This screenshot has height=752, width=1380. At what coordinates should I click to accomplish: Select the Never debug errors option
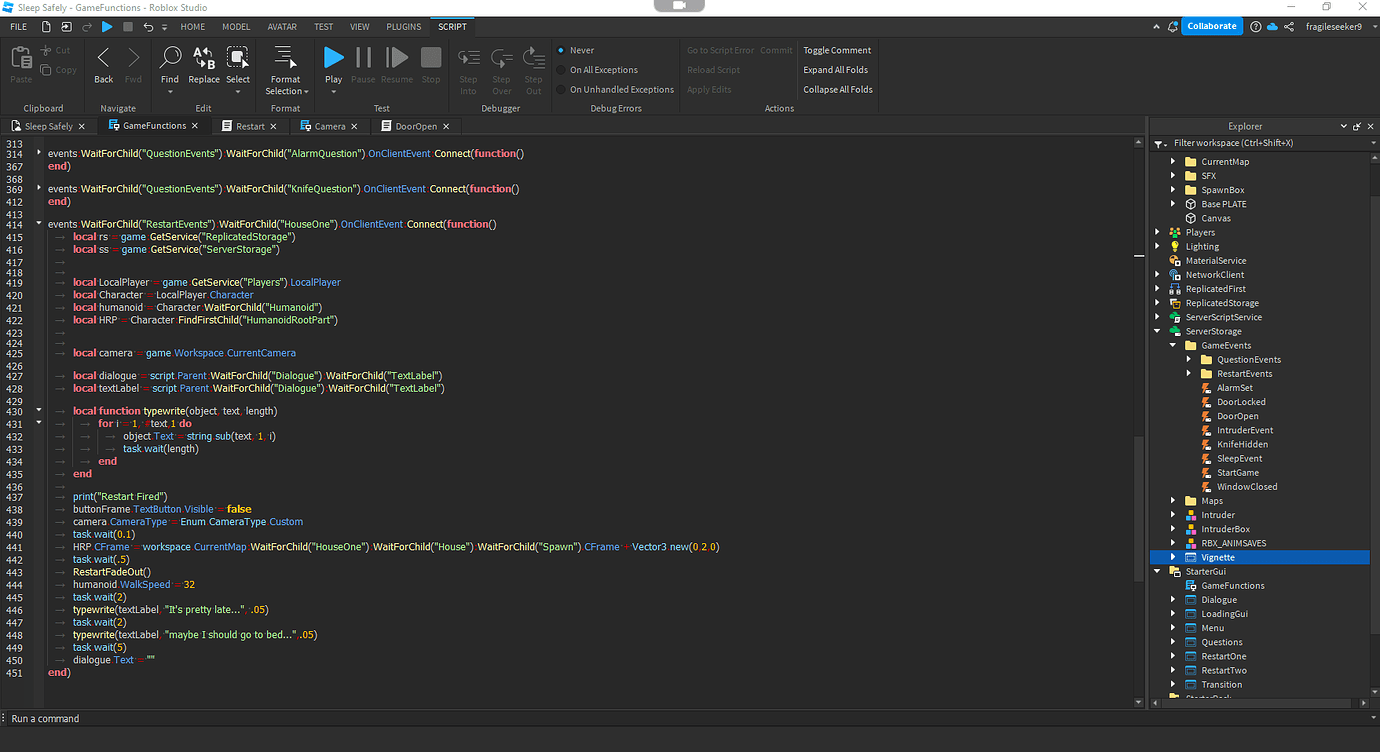click(580, 49)
